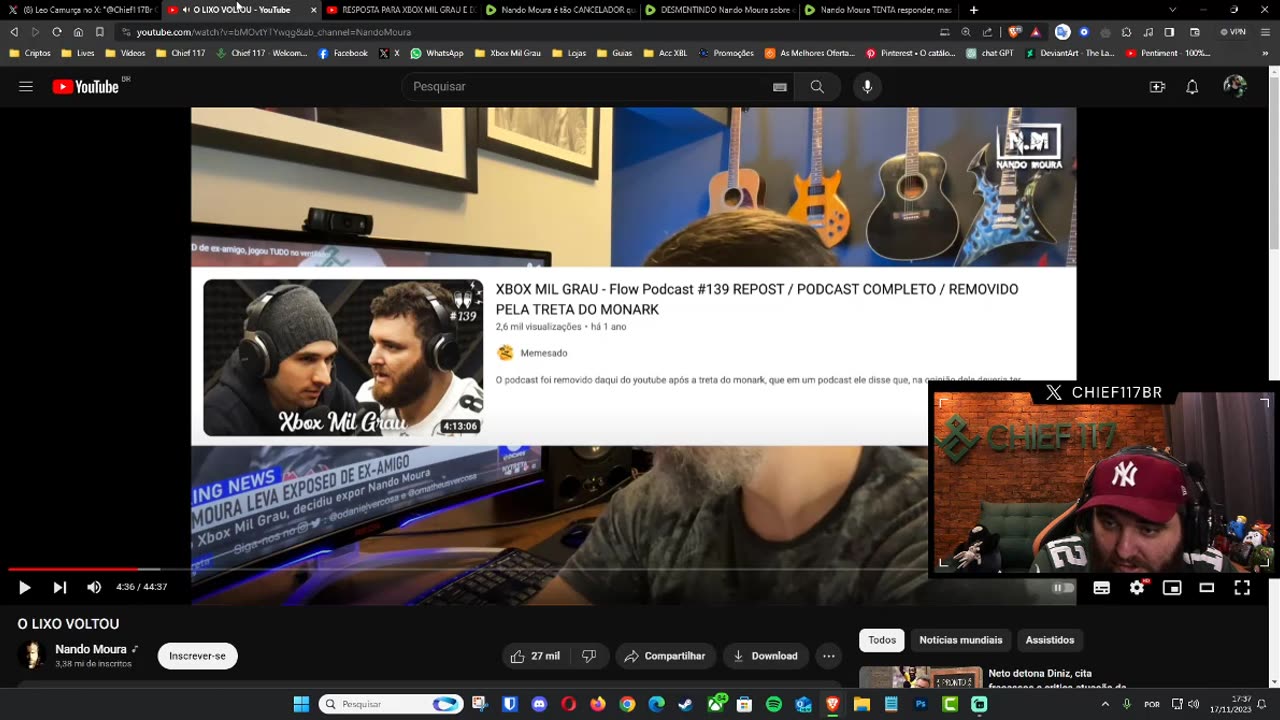Click Compartilhar share button
Image resolution: width=1280 pixels, height=720 pixels.
click(665, 656)
